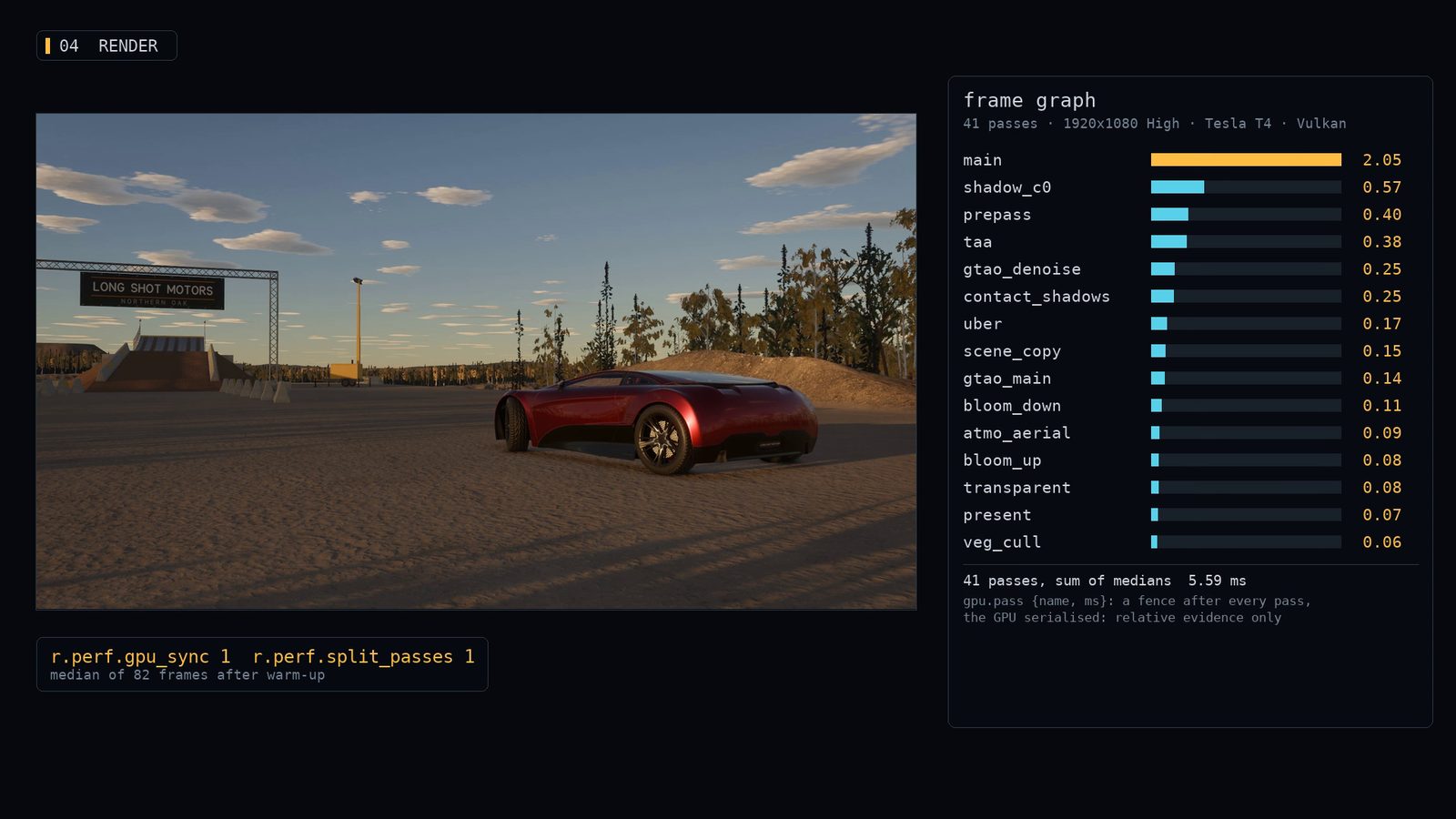The width and height of the screenshot is (1456, 819).
Task: Click the 'gpu.pass {name, ms}' footnote line
Action: (1137, 601)
